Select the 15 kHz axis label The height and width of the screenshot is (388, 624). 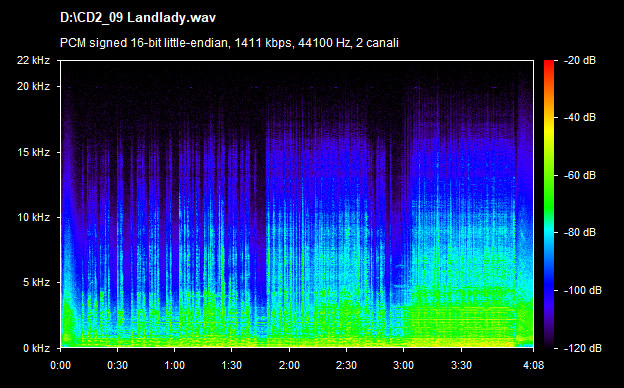point(33,152)
